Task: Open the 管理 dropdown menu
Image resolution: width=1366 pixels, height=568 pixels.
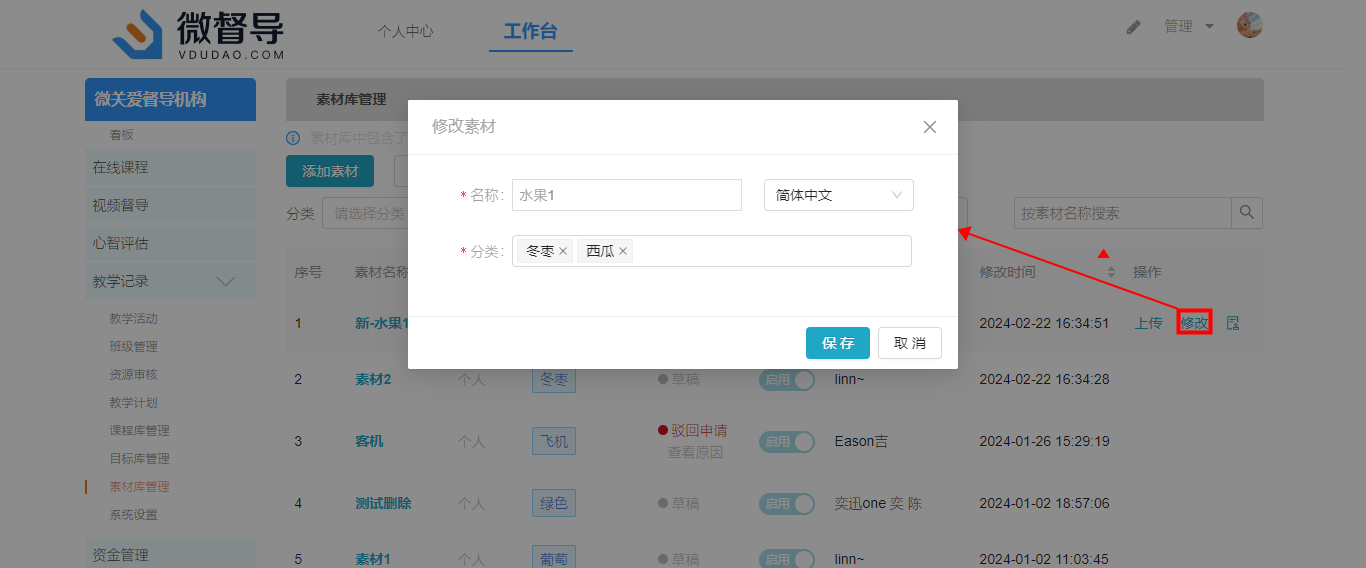Action: [1188, 27]
